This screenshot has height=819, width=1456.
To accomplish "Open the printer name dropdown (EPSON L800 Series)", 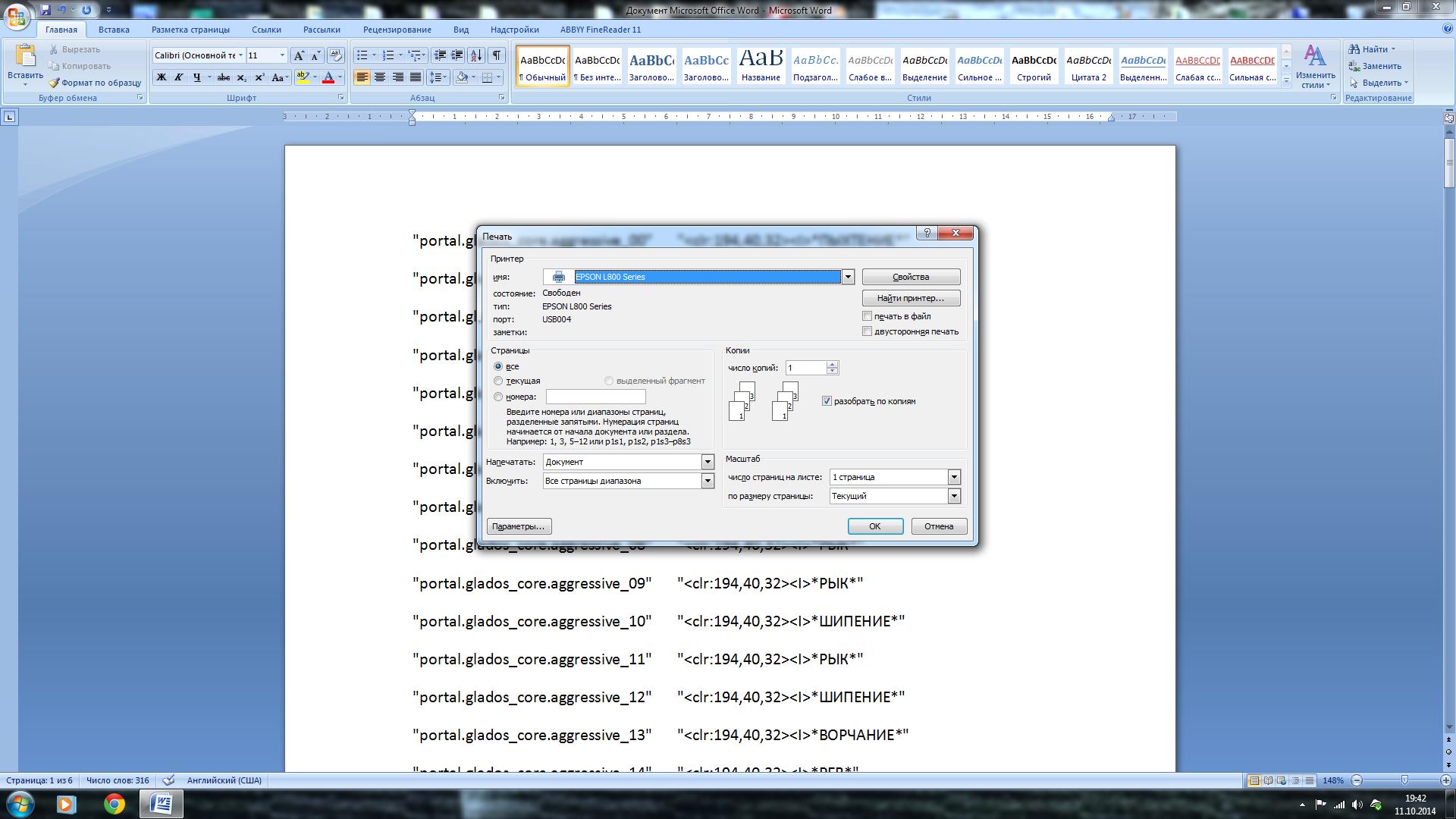I will [x=848, y=277].
